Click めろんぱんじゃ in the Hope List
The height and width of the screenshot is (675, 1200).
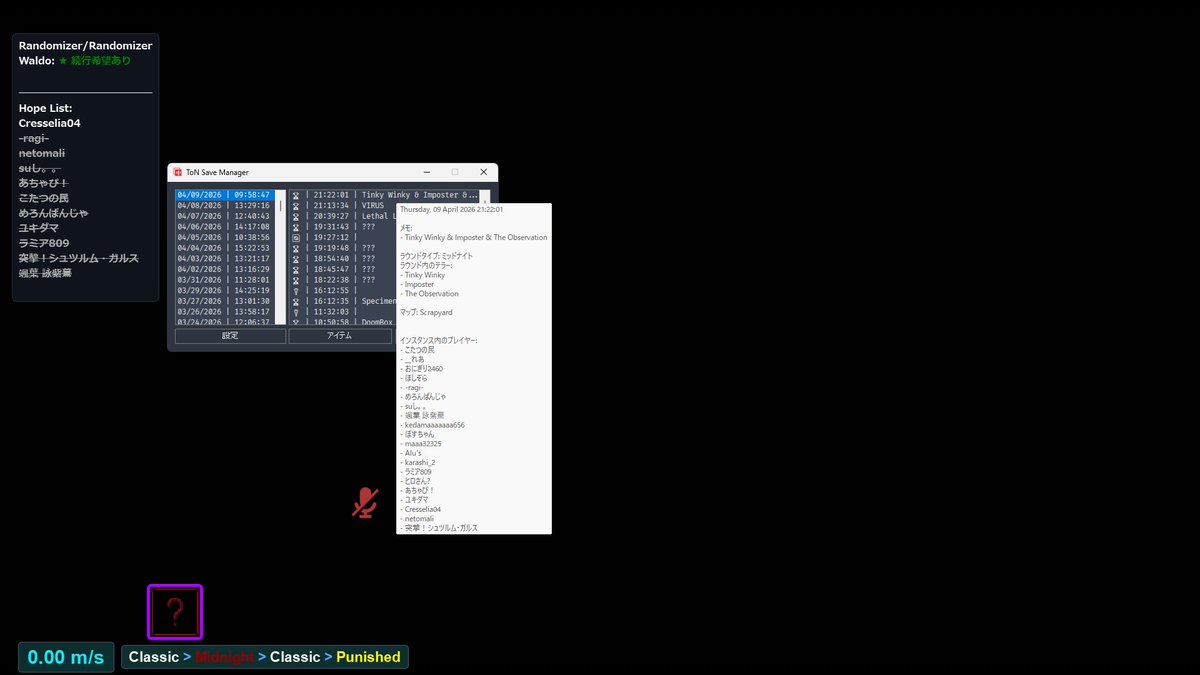54,213
